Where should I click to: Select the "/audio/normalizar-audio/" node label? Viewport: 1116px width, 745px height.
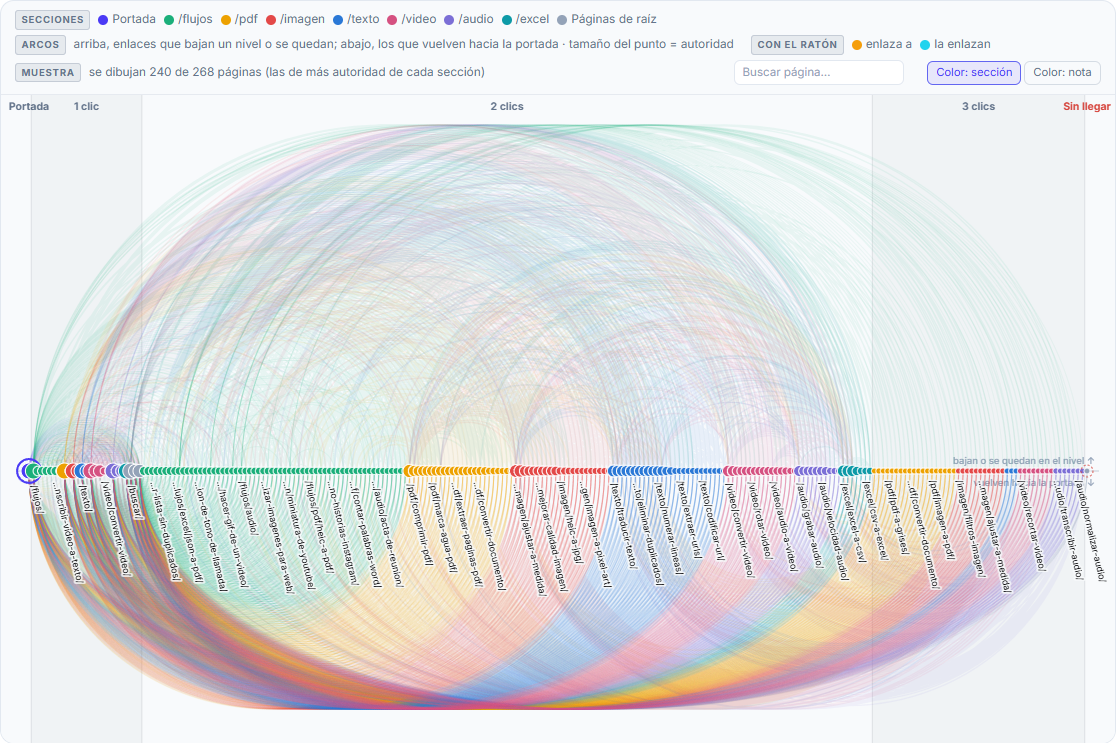coord(1091,532)
